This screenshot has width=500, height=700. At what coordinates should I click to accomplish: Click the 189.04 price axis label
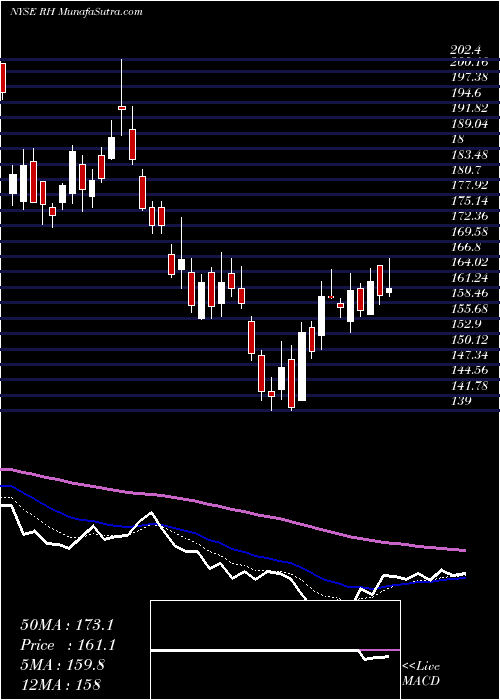472,124
